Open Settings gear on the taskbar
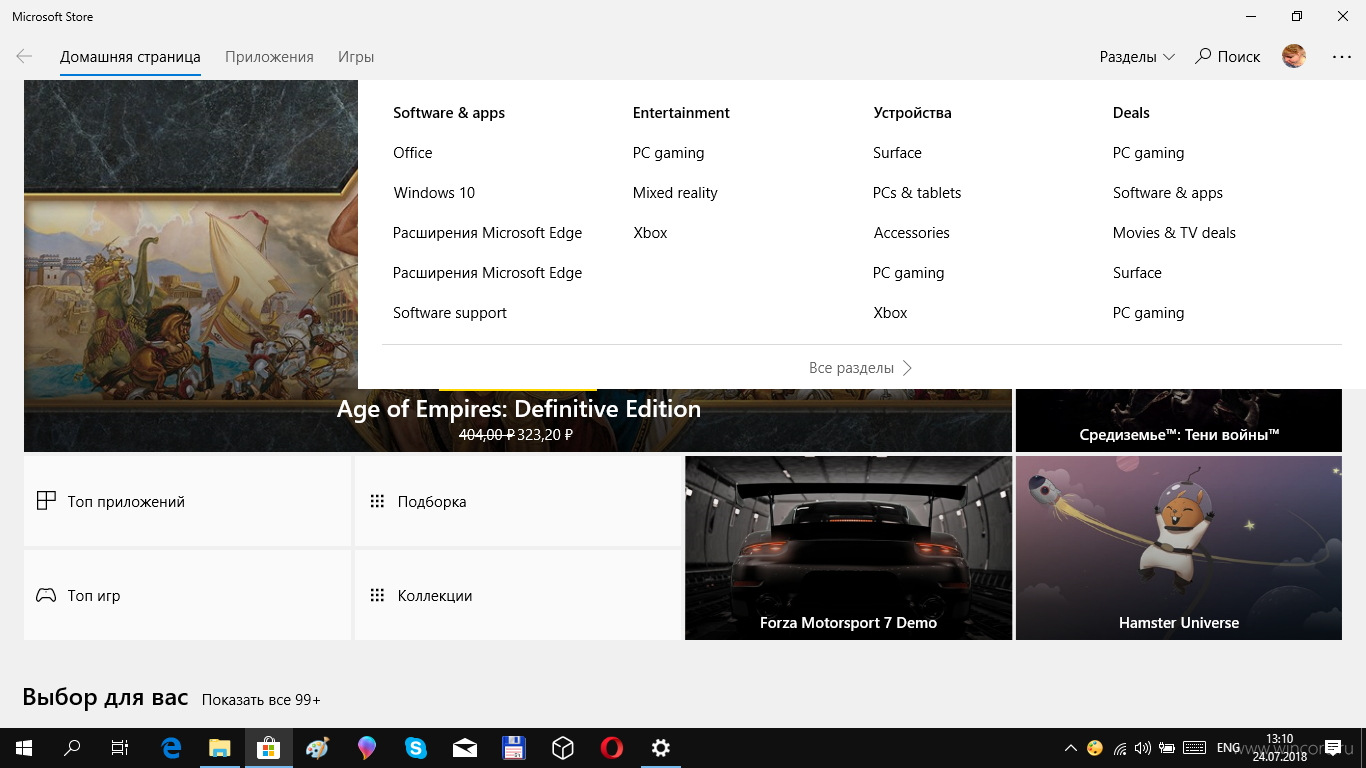Viewport: 1366px width, 768px height. coord(660,747)
